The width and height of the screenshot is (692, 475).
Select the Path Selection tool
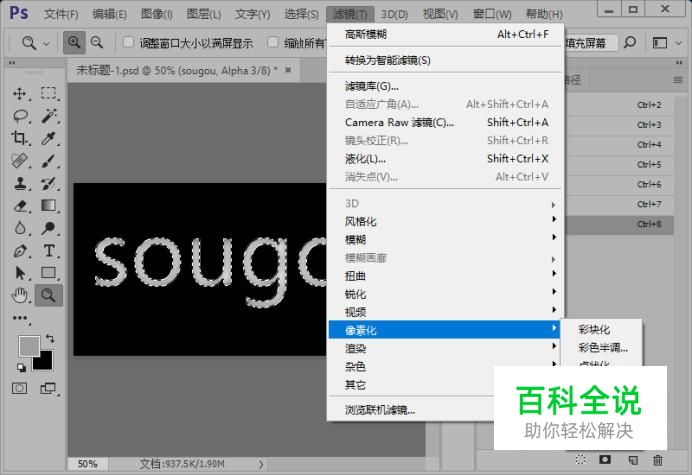20,273
